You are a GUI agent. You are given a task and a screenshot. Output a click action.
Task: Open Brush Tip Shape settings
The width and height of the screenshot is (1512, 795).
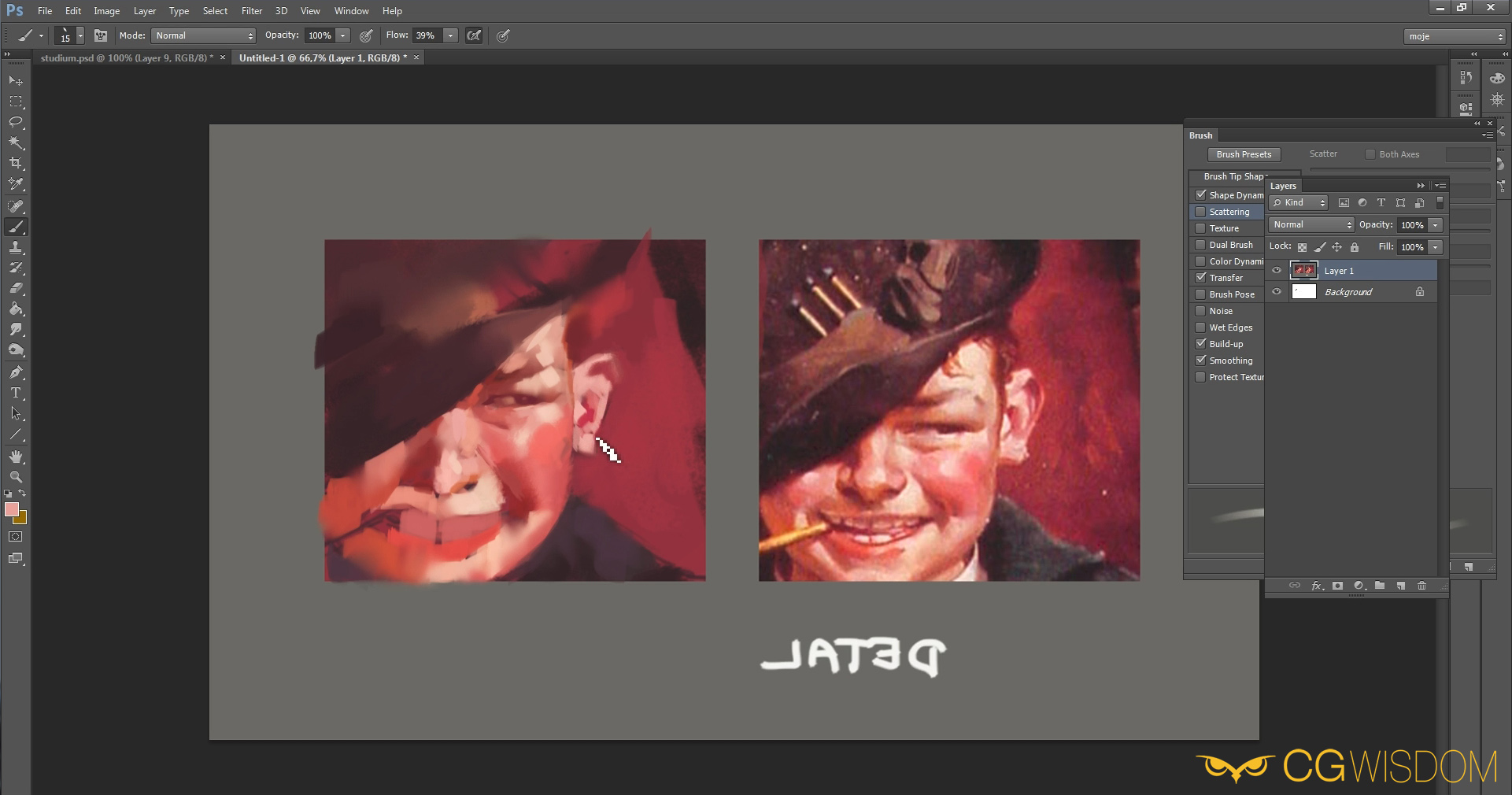pos(1233,176)
